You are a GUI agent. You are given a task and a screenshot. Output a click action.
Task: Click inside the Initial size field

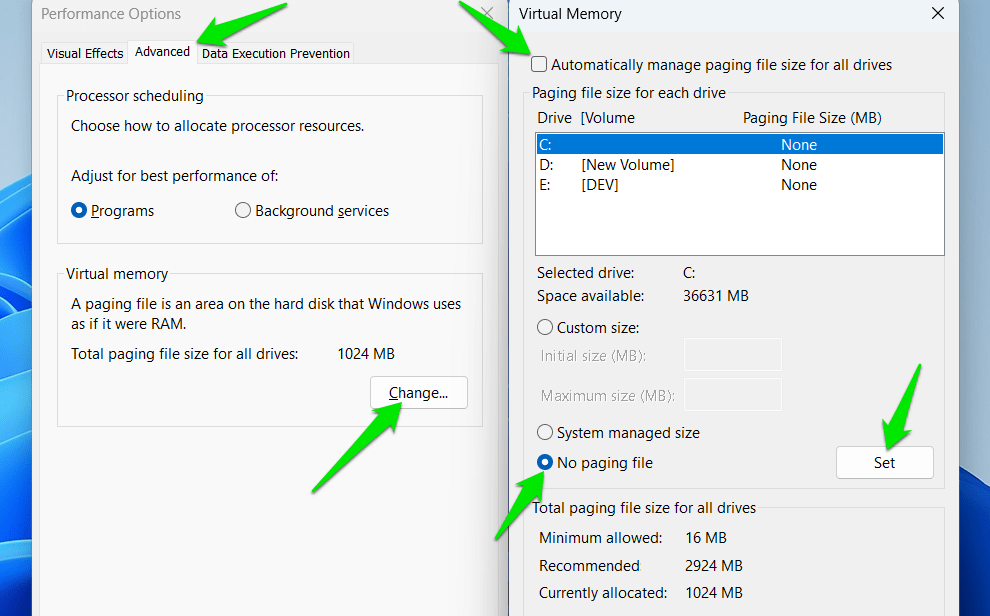pos(732,355)
